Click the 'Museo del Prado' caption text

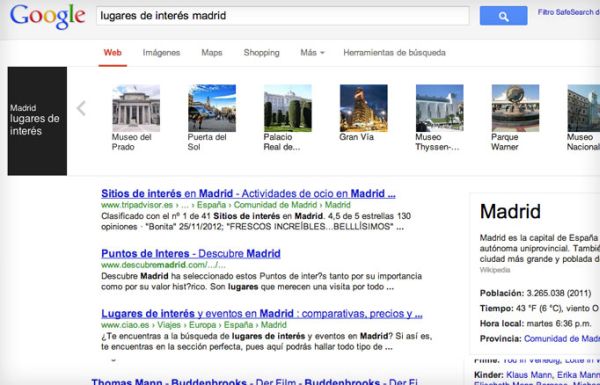point(132,142)
